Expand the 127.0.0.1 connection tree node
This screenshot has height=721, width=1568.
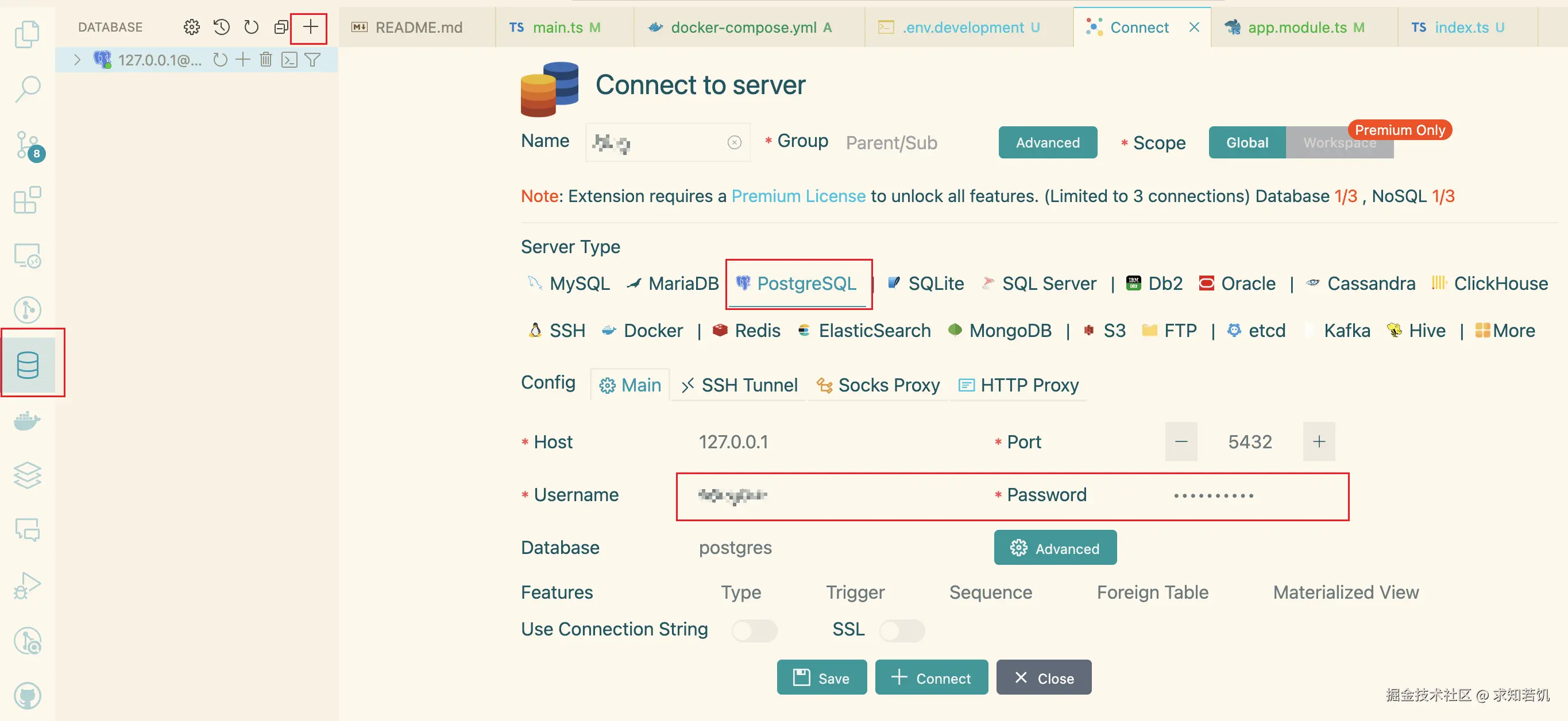[78, 60]
